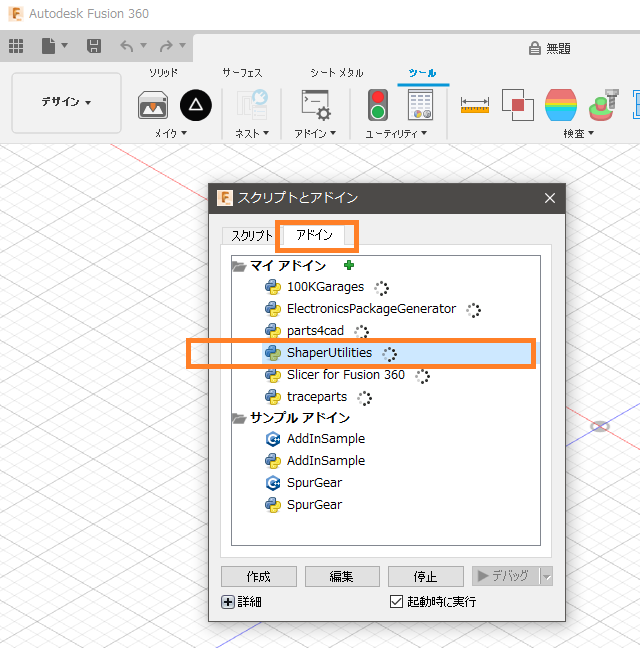The height and width of the screenshot is (648, 640).
Task: Click the black triangle Shaper icon
Action: (x=196, y=105)
